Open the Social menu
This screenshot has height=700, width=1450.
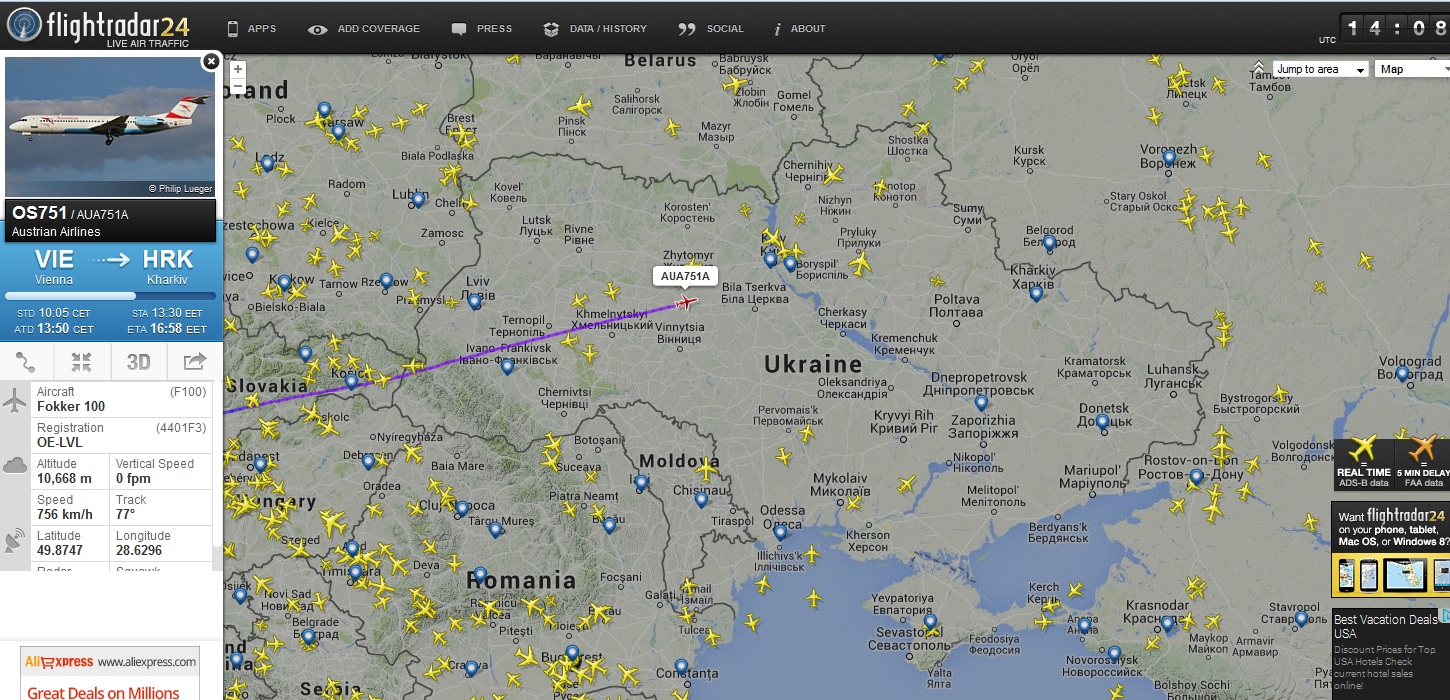(x=711, y=29)
